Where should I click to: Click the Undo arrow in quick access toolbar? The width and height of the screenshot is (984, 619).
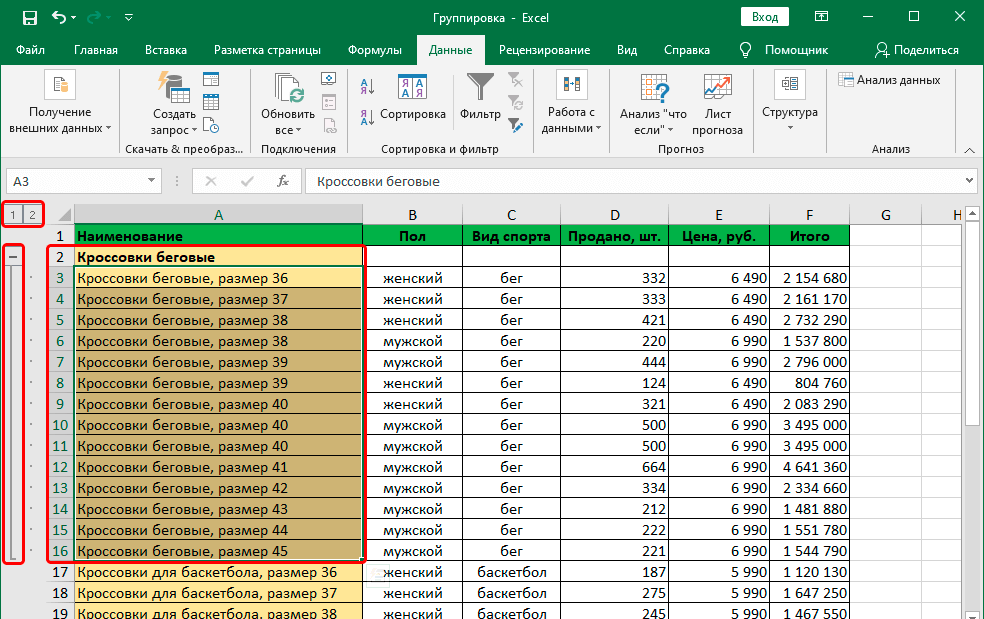click(x=59, y=18)
